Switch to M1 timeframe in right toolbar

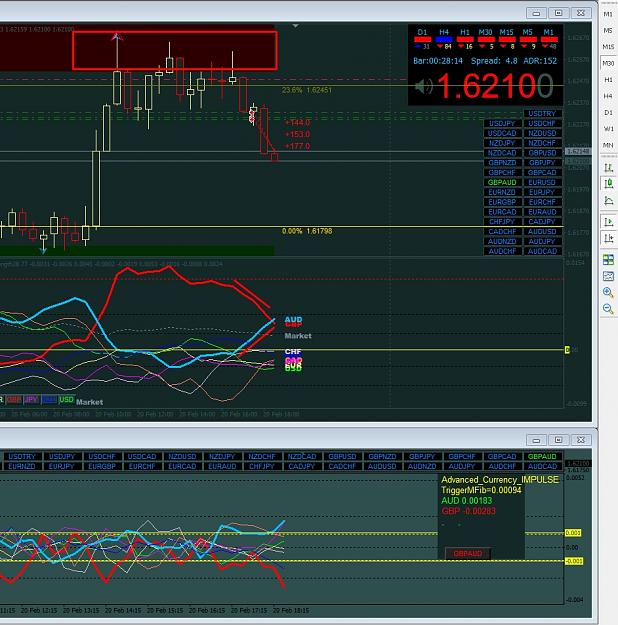[608, 14]
